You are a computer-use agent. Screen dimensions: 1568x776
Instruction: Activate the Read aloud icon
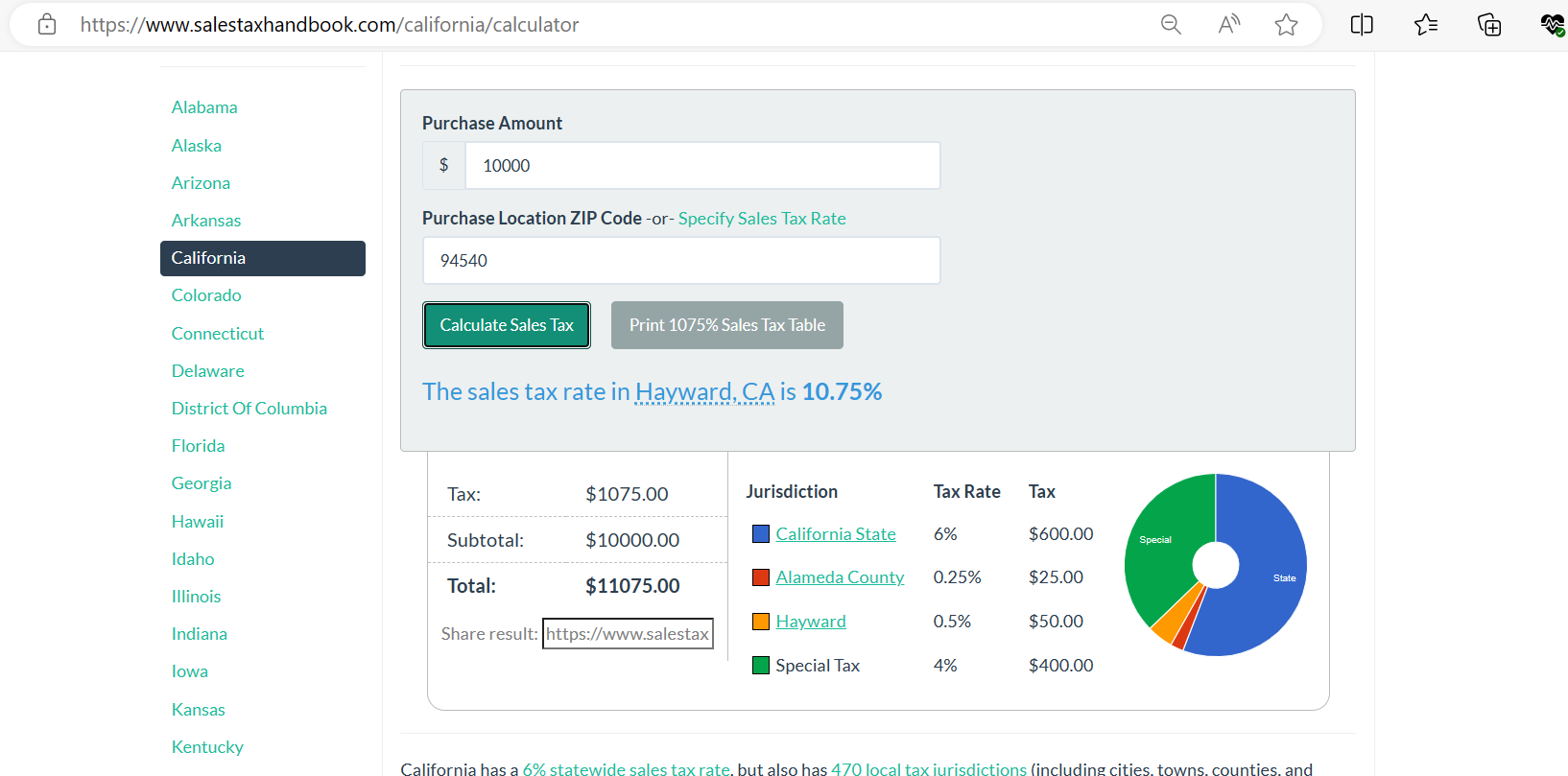pos(1228,25)
